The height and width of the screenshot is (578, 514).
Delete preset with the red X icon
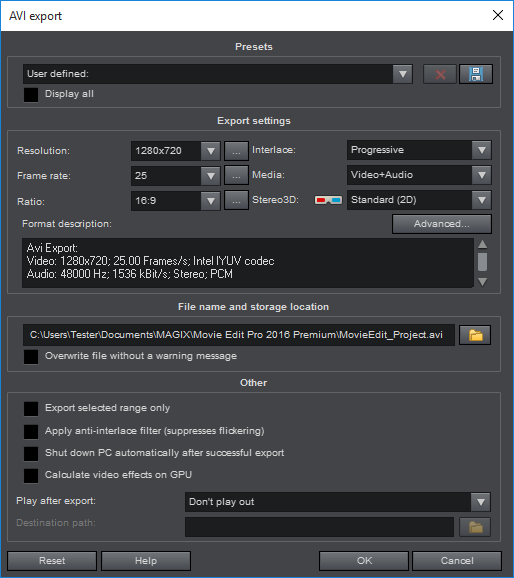point(440,74)
